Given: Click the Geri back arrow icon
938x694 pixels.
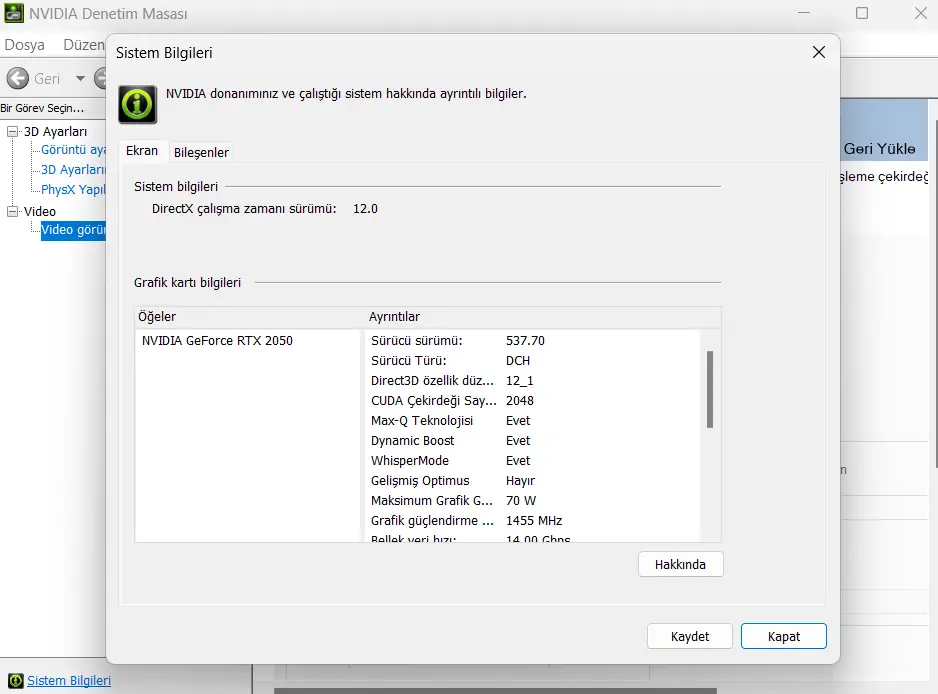Looking at the screenshot, I should (x=18, y=78).
